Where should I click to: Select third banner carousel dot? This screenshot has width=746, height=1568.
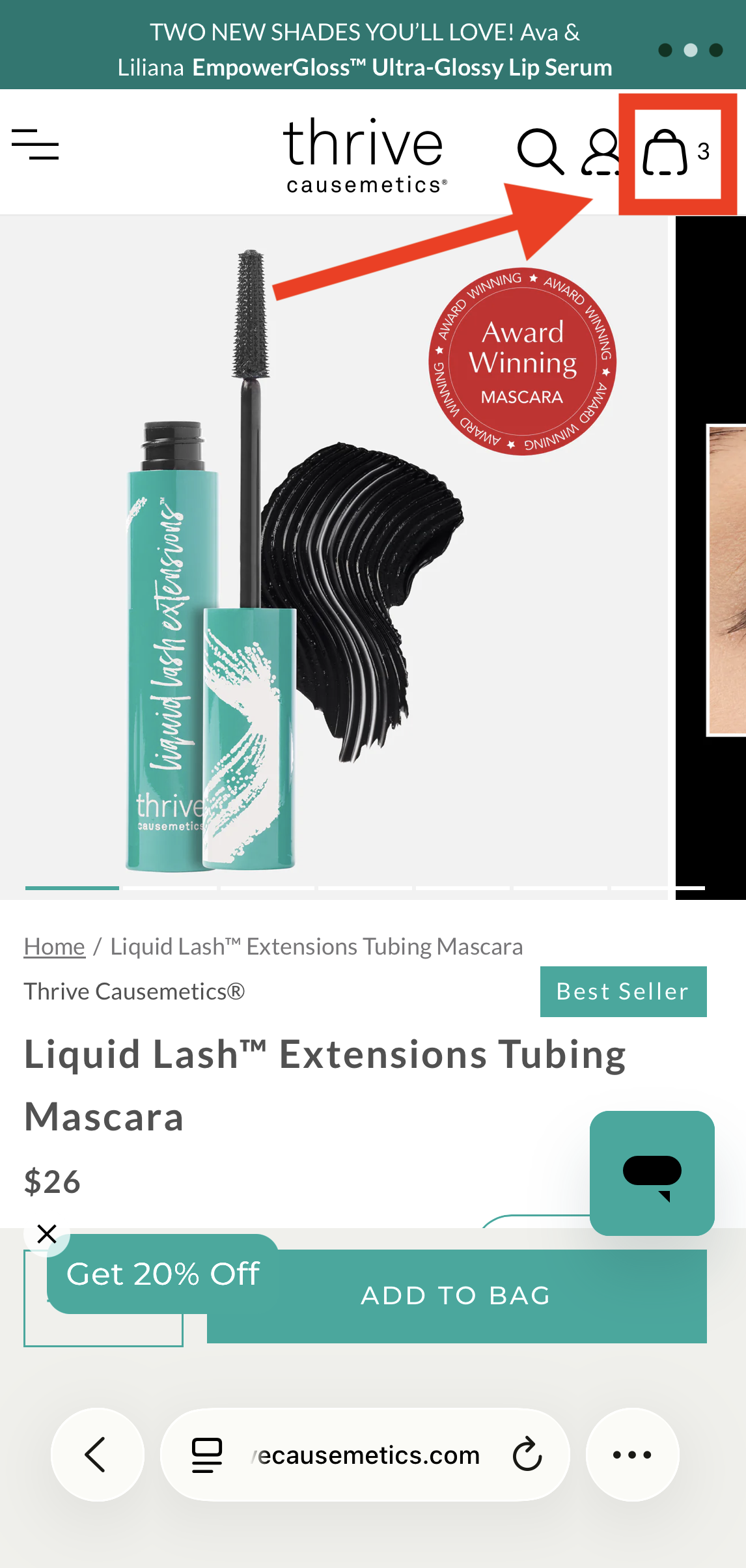coord(716,50)
